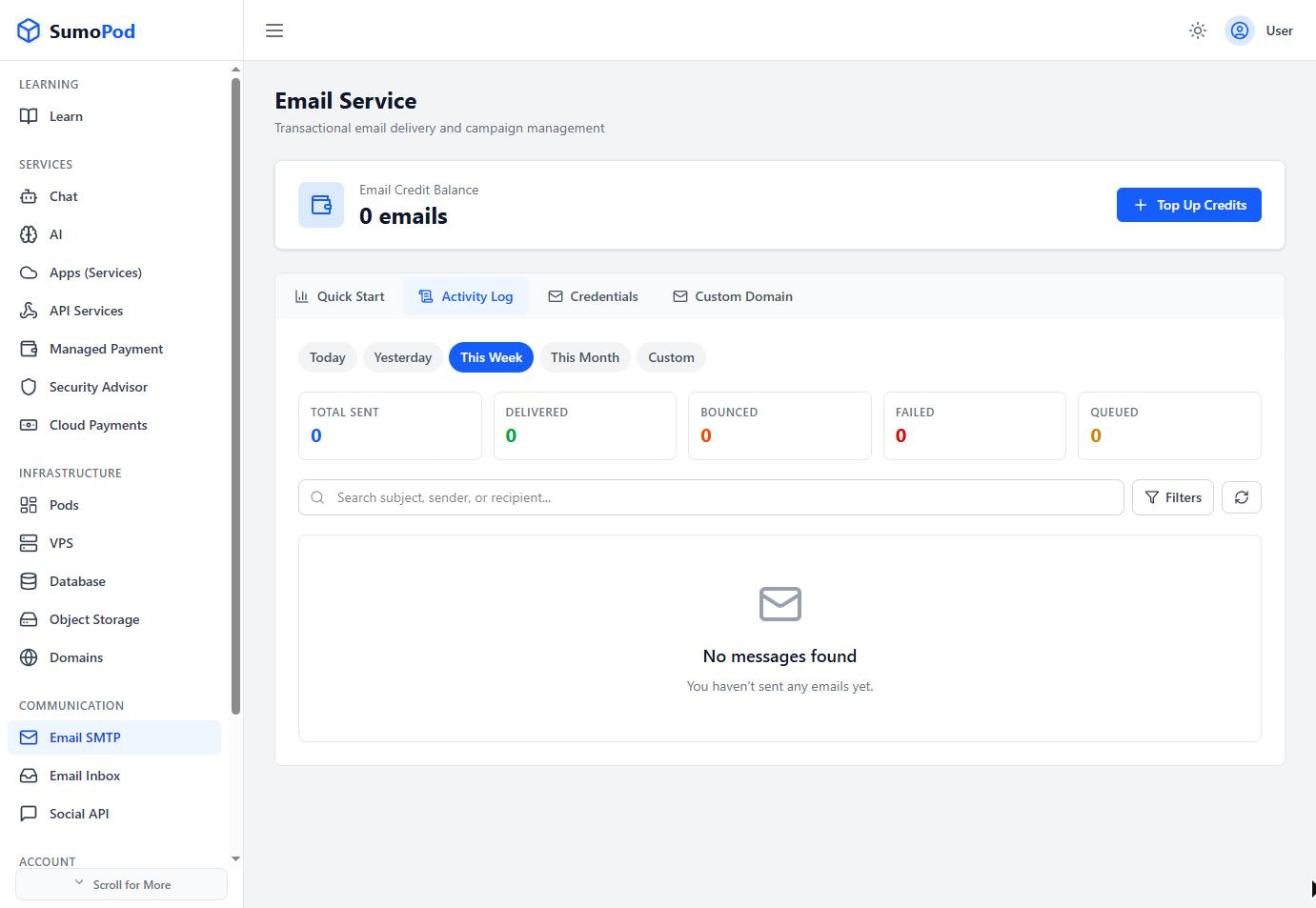Open Domains in the sidebar

(x=114, y=657)
